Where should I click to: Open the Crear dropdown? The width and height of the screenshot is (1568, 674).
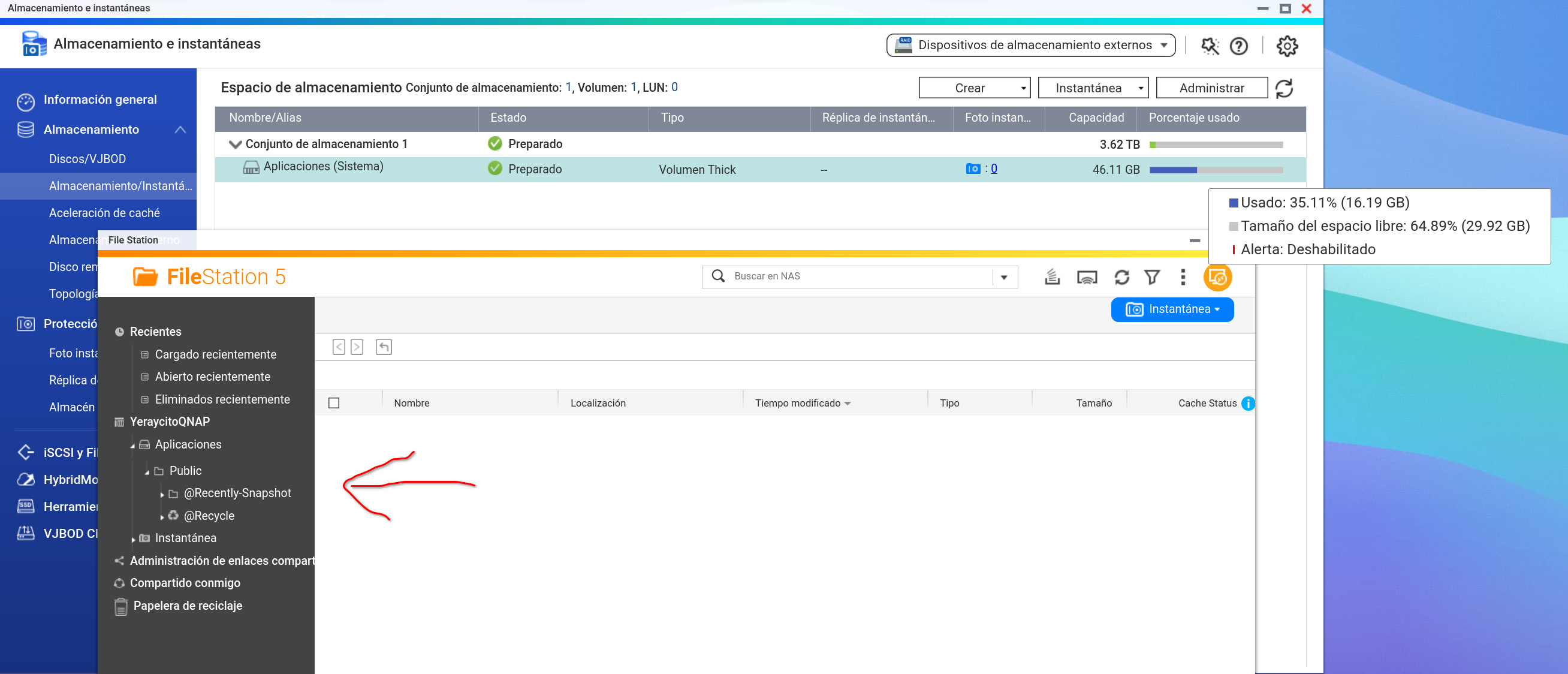coord(974,88)
